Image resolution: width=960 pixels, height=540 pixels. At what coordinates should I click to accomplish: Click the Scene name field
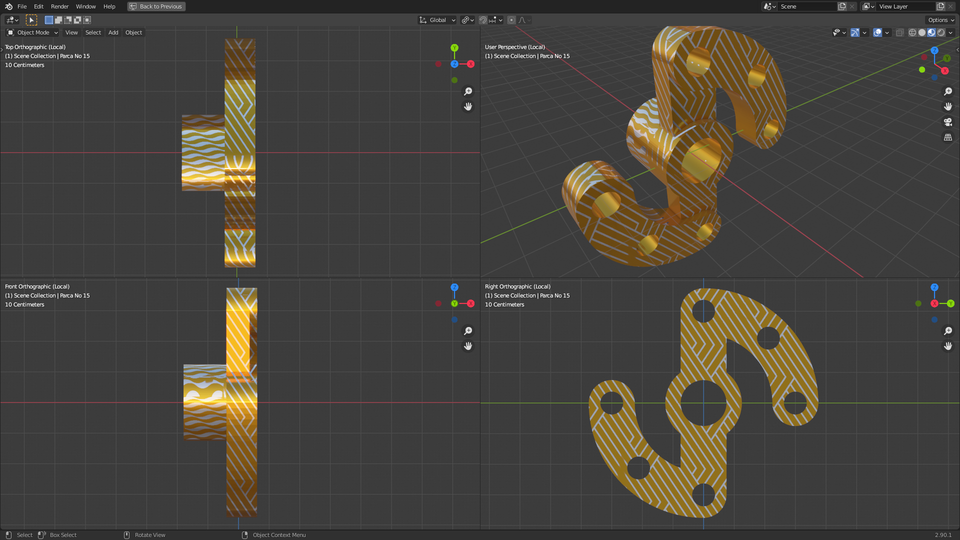(x=807, y=6)
